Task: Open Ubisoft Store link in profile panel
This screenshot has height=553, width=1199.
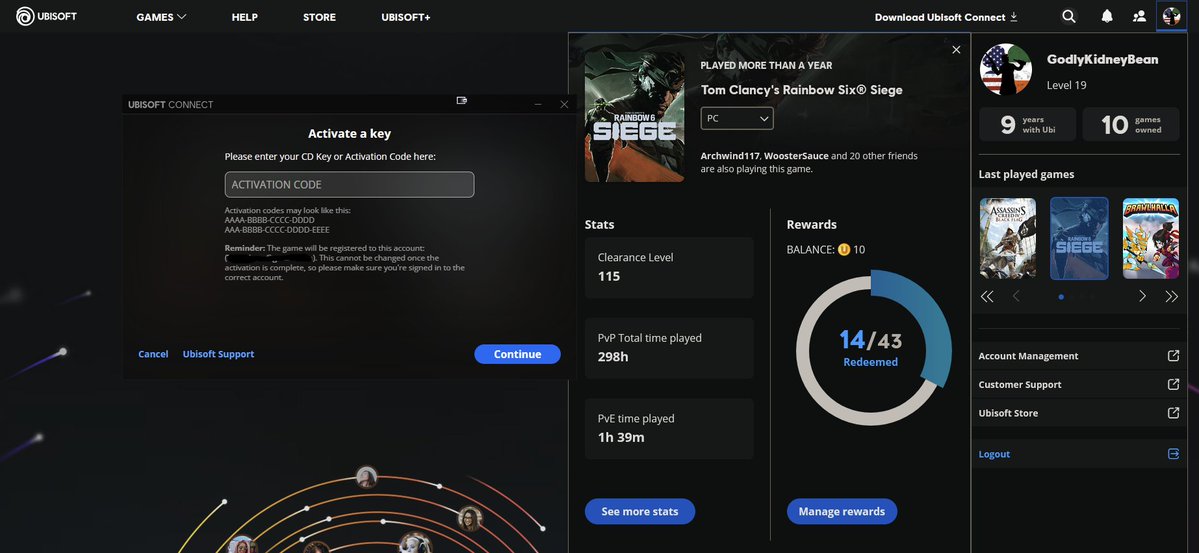Action: (1008, 413)
